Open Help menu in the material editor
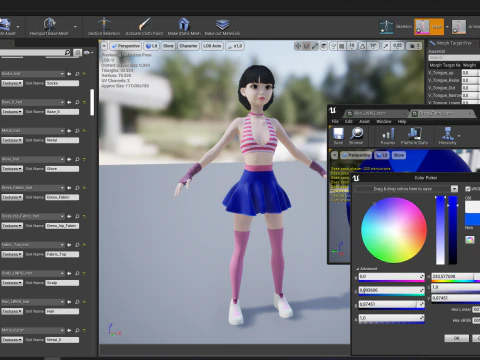The height and width of the screenshot is (360, 480). [x=402, y=121]
